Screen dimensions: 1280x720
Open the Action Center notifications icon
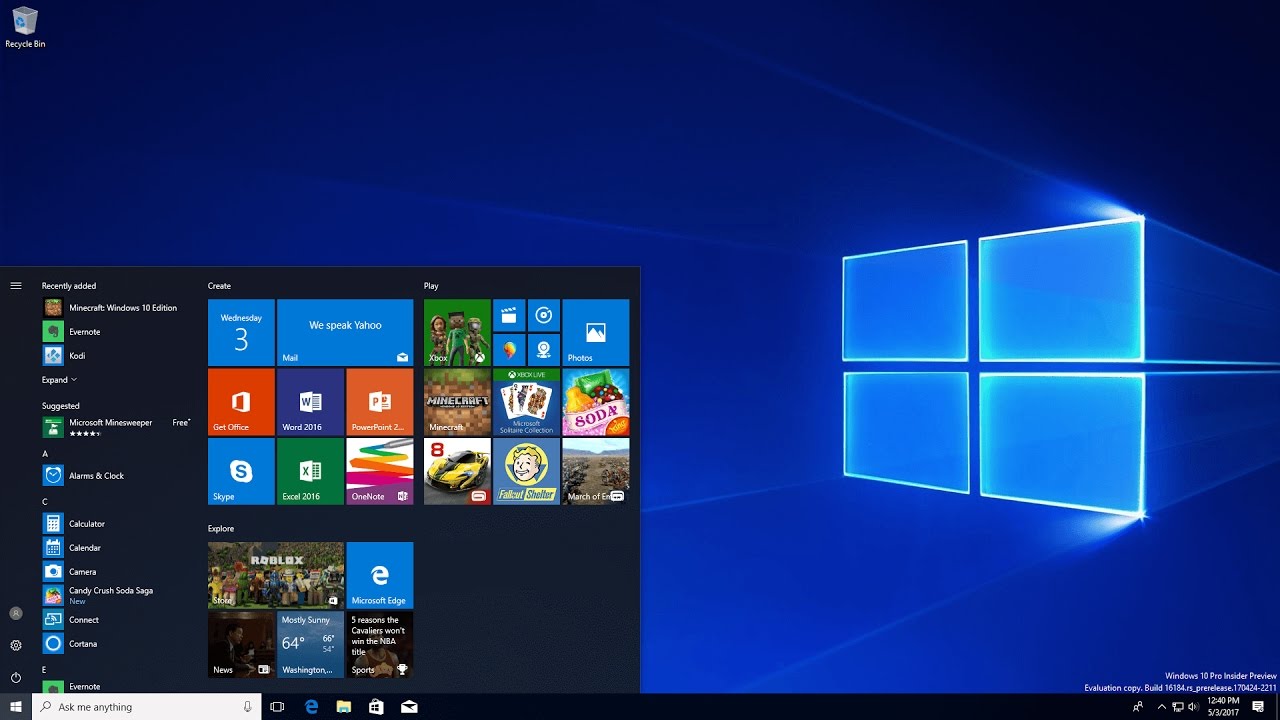tap(1258, 707)
